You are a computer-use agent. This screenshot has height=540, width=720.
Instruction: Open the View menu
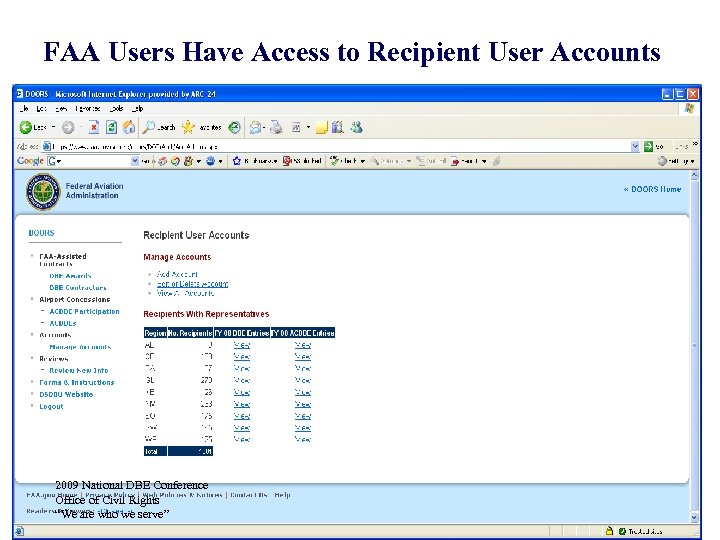click(61, 109)
